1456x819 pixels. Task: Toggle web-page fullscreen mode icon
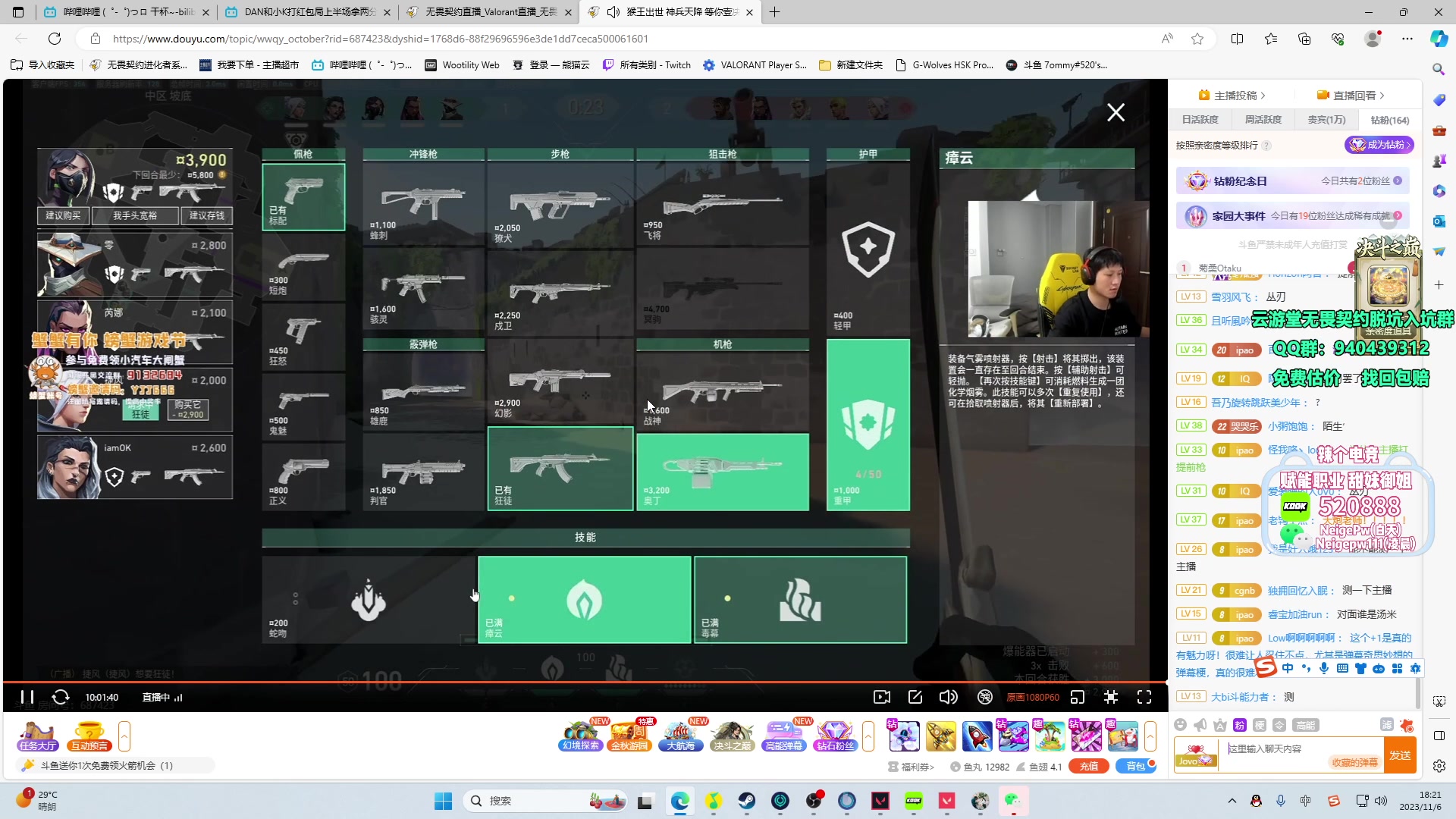pyautogui.click(x=1111, y=697)
